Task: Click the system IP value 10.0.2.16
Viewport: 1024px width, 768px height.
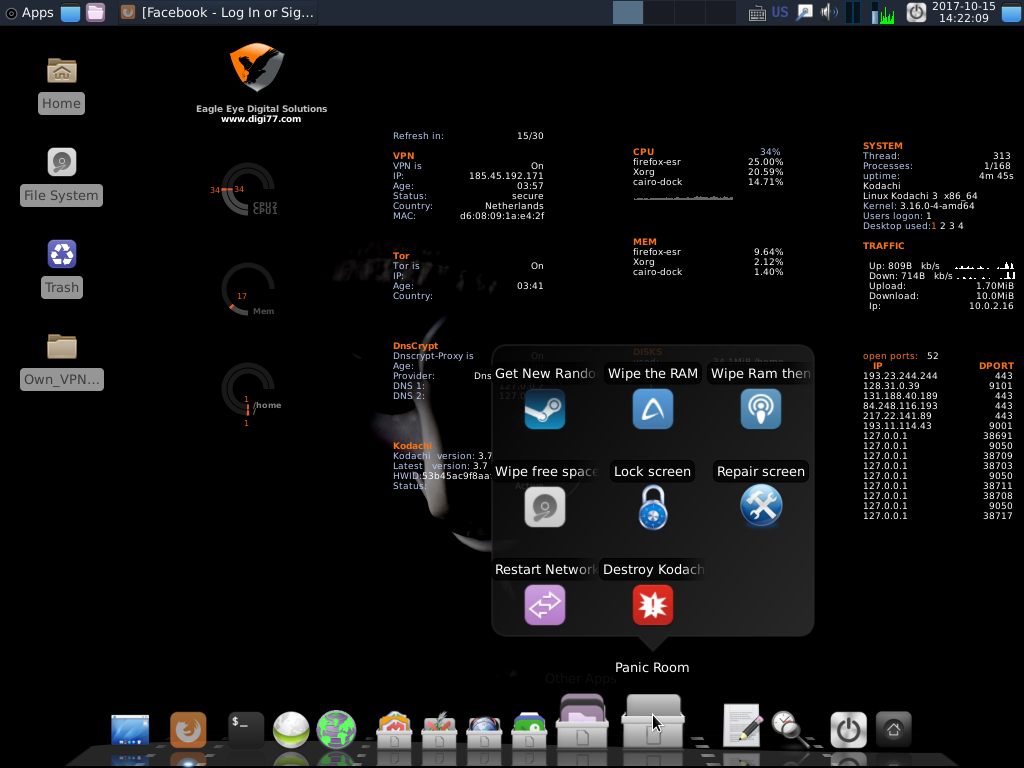Action: point(991,306)
